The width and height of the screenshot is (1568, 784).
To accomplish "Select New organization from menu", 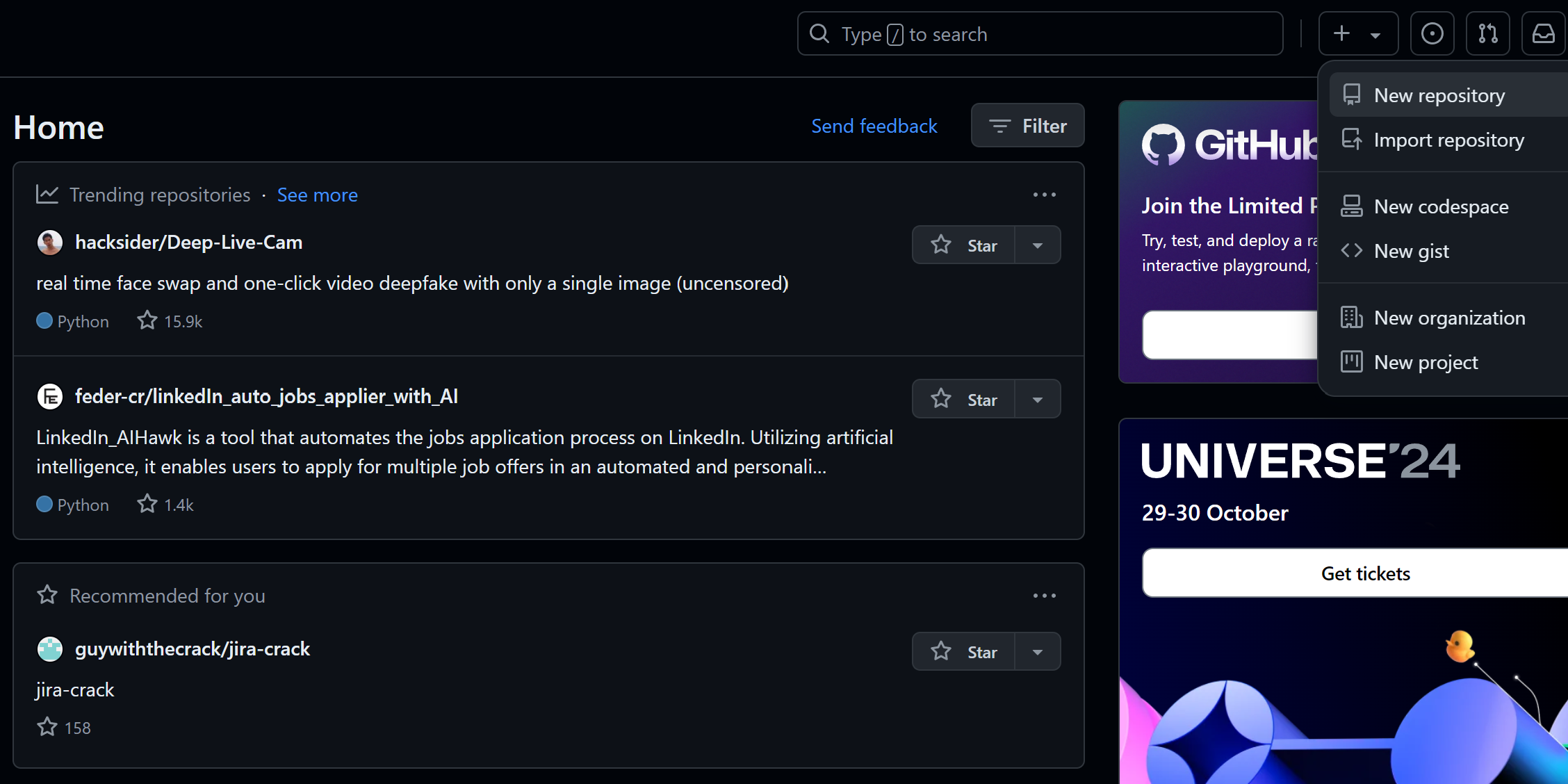I will pos(1448,317).
